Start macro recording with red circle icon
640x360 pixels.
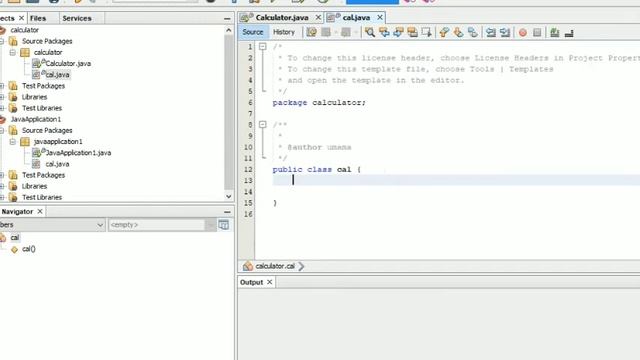(x=522, y=32)
